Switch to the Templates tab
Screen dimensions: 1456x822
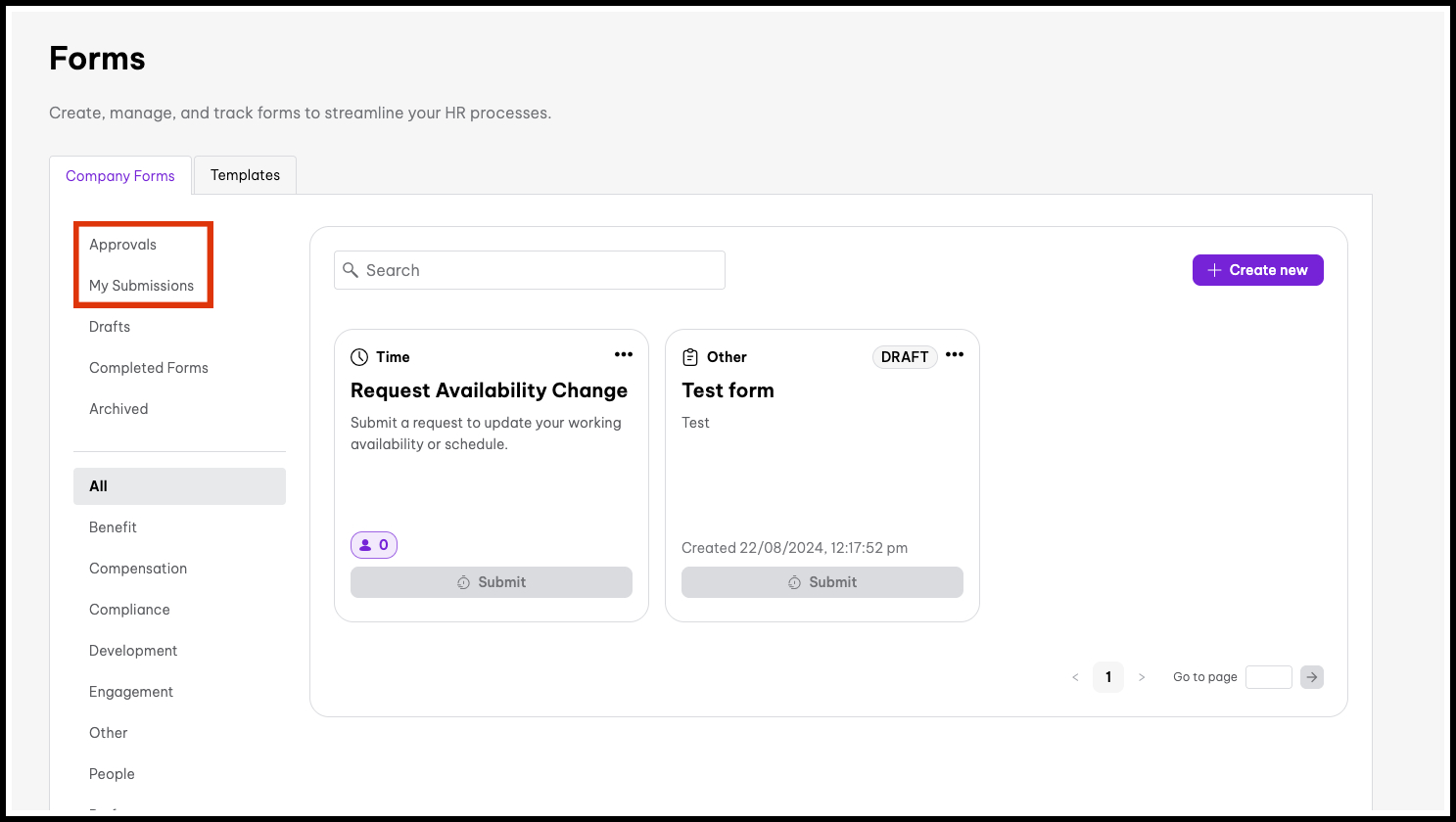(245, 174)
